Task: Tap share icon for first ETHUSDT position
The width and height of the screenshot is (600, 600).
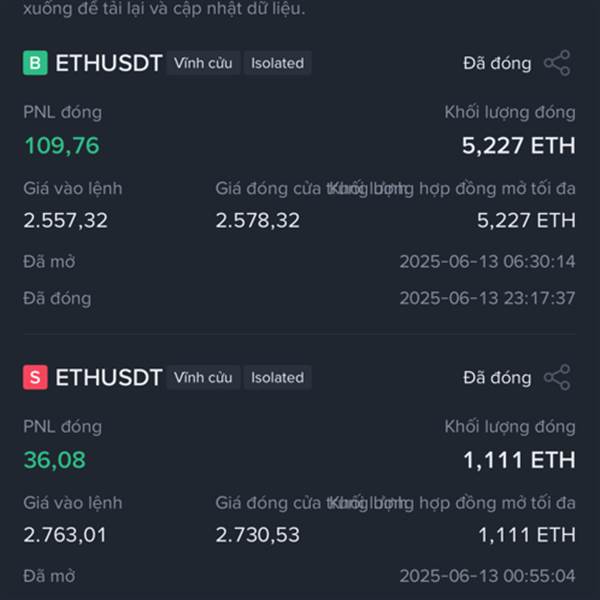Action: (x=557, y=63)
